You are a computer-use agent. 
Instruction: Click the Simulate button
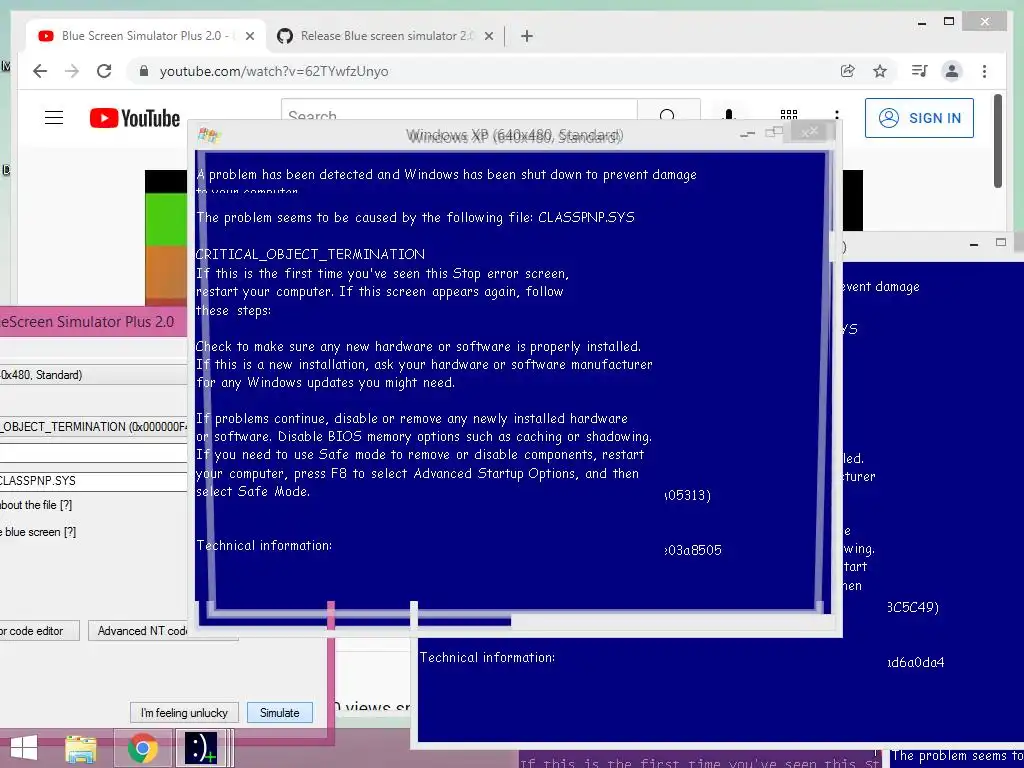[280, 712]
